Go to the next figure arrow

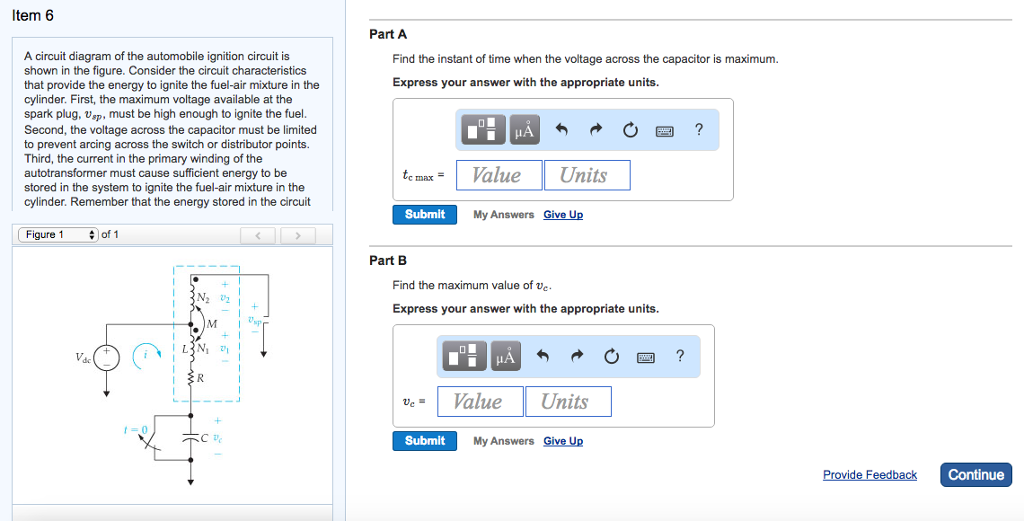pyautogui.click(x=298, y=235)
